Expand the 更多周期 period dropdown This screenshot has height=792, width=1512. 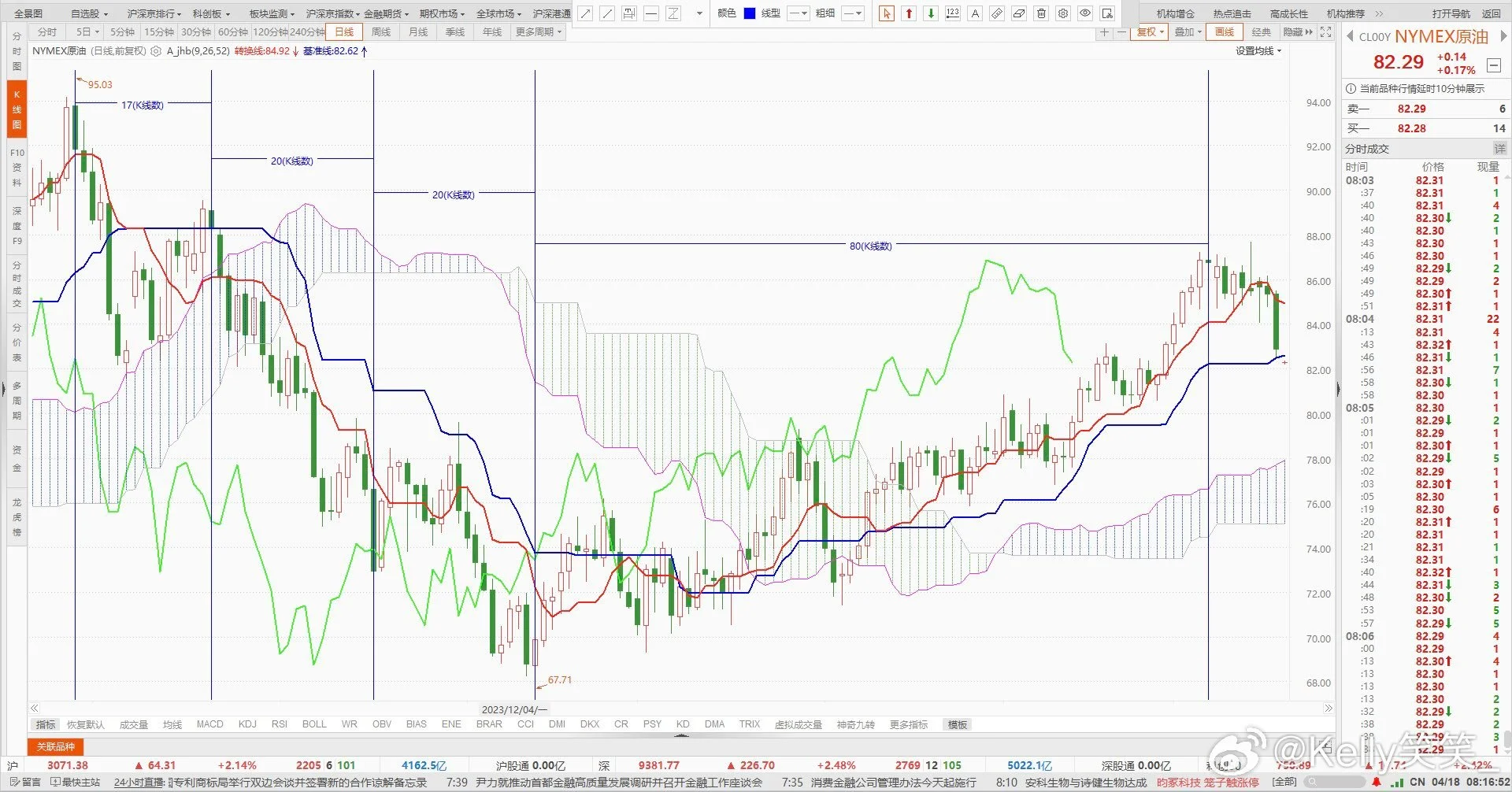pyautogui.click(x=539, y=32)
